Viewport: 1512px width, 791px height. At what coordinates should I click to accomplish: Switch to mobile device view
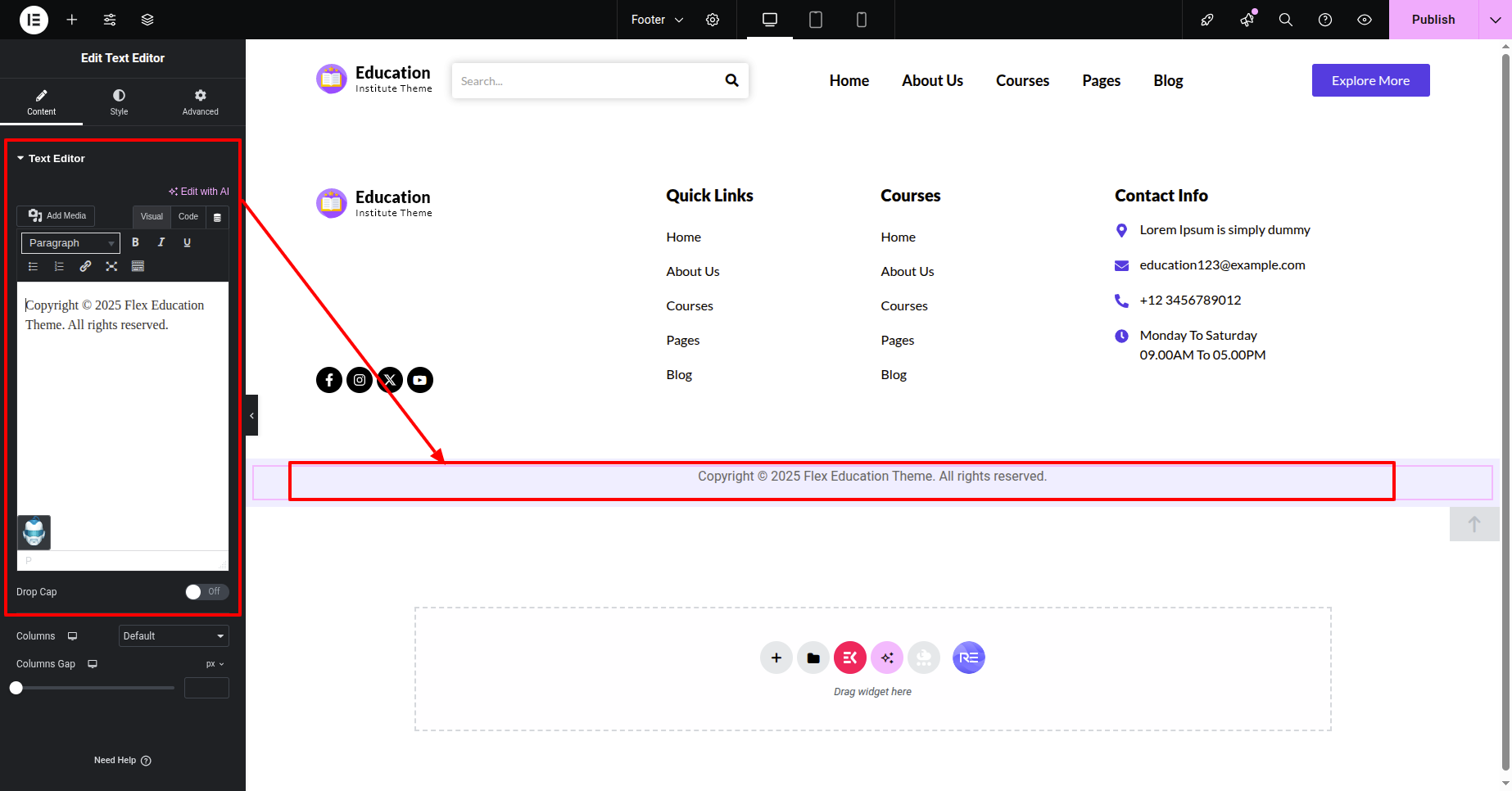[x=862, y=20]
